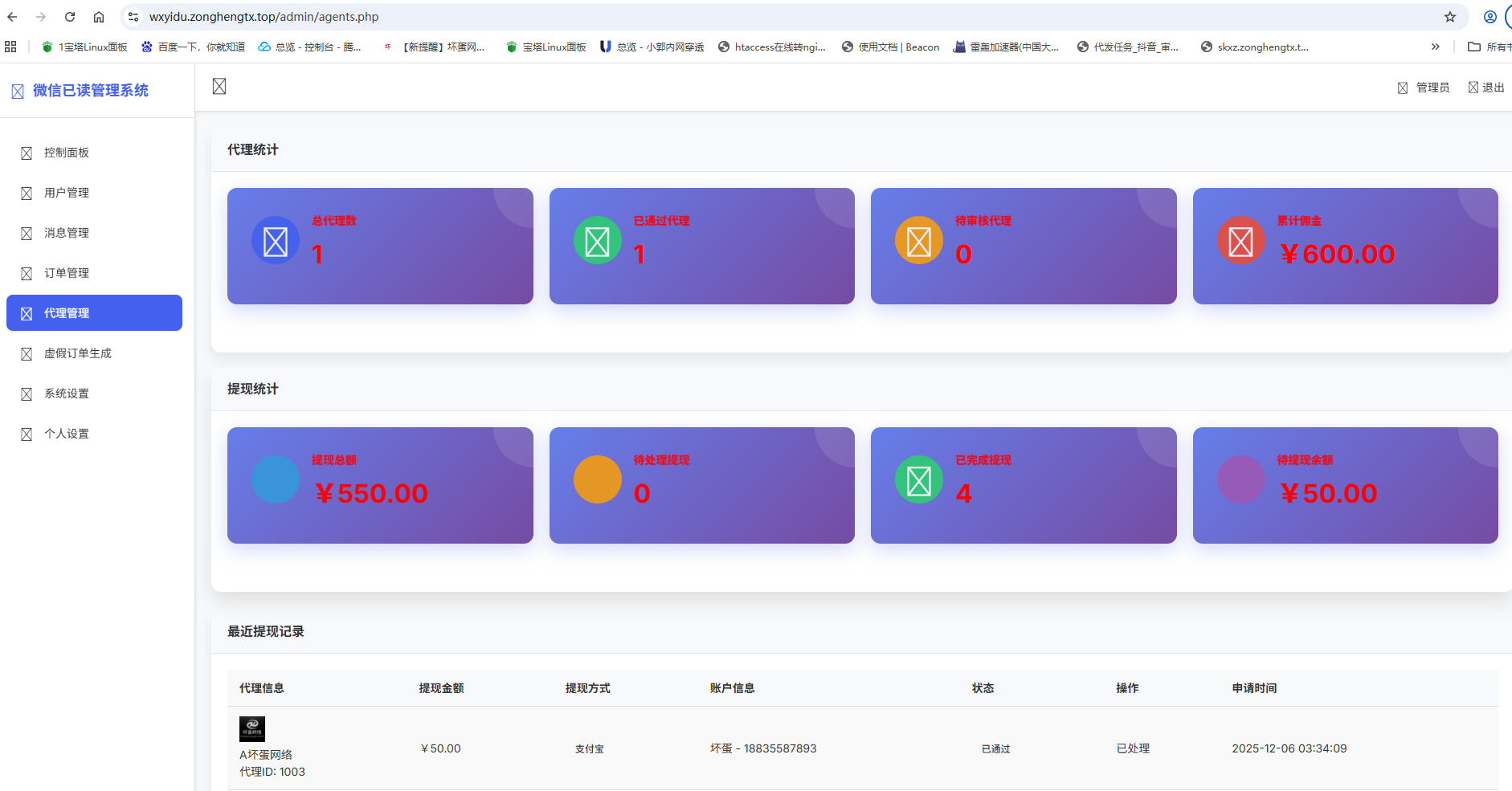Click the green approved agents icon
Viewport: 1512px width, 791px height.
coord(597,241)
